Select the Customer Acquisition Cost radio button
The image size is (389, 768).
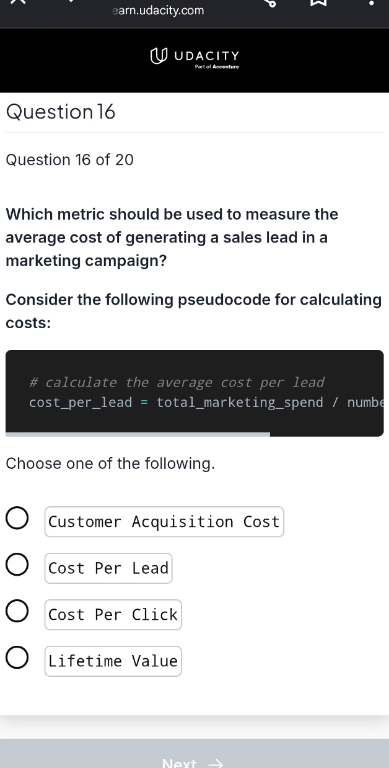point(17,519)
